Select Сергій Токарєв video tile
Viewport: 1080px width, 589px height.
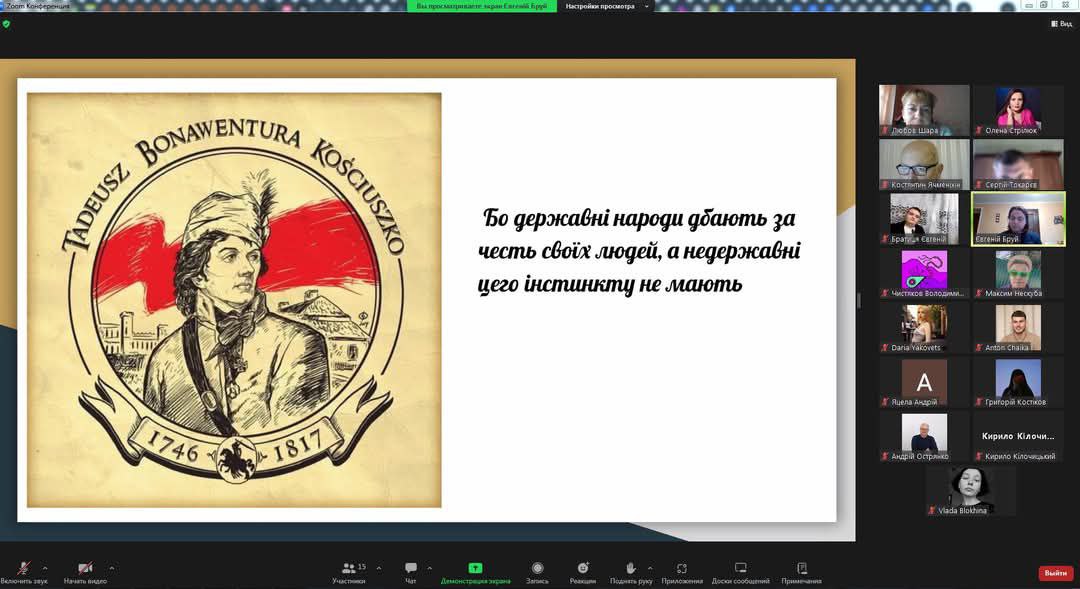point(1018,165)
